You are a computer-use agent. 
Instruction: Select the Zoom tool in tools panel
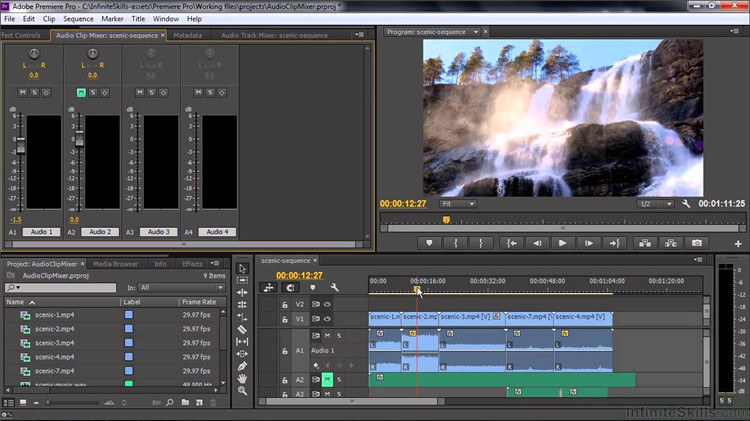(x=242, y=391)
